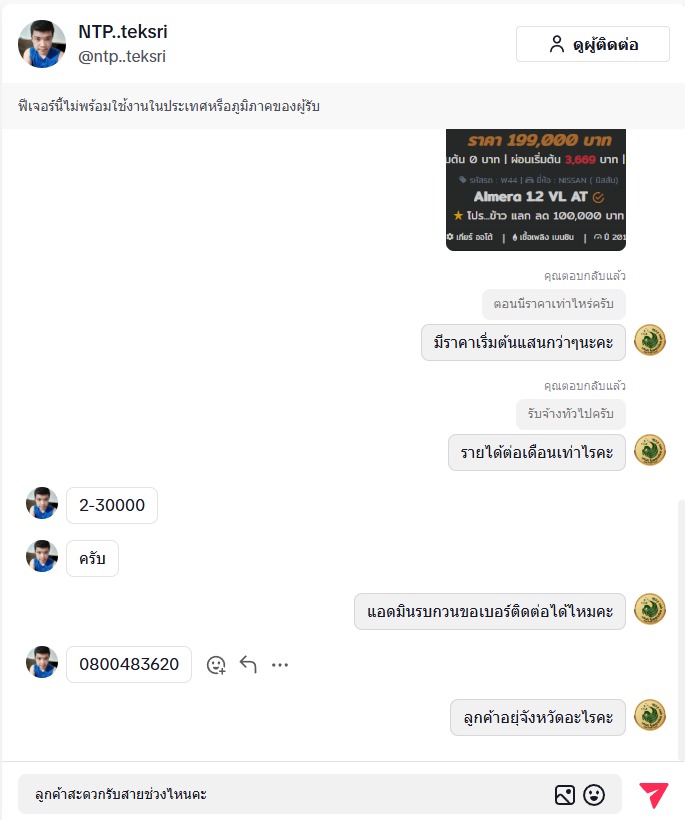
Task: Open the emoji picker in message box
Action: click(594, 795)
